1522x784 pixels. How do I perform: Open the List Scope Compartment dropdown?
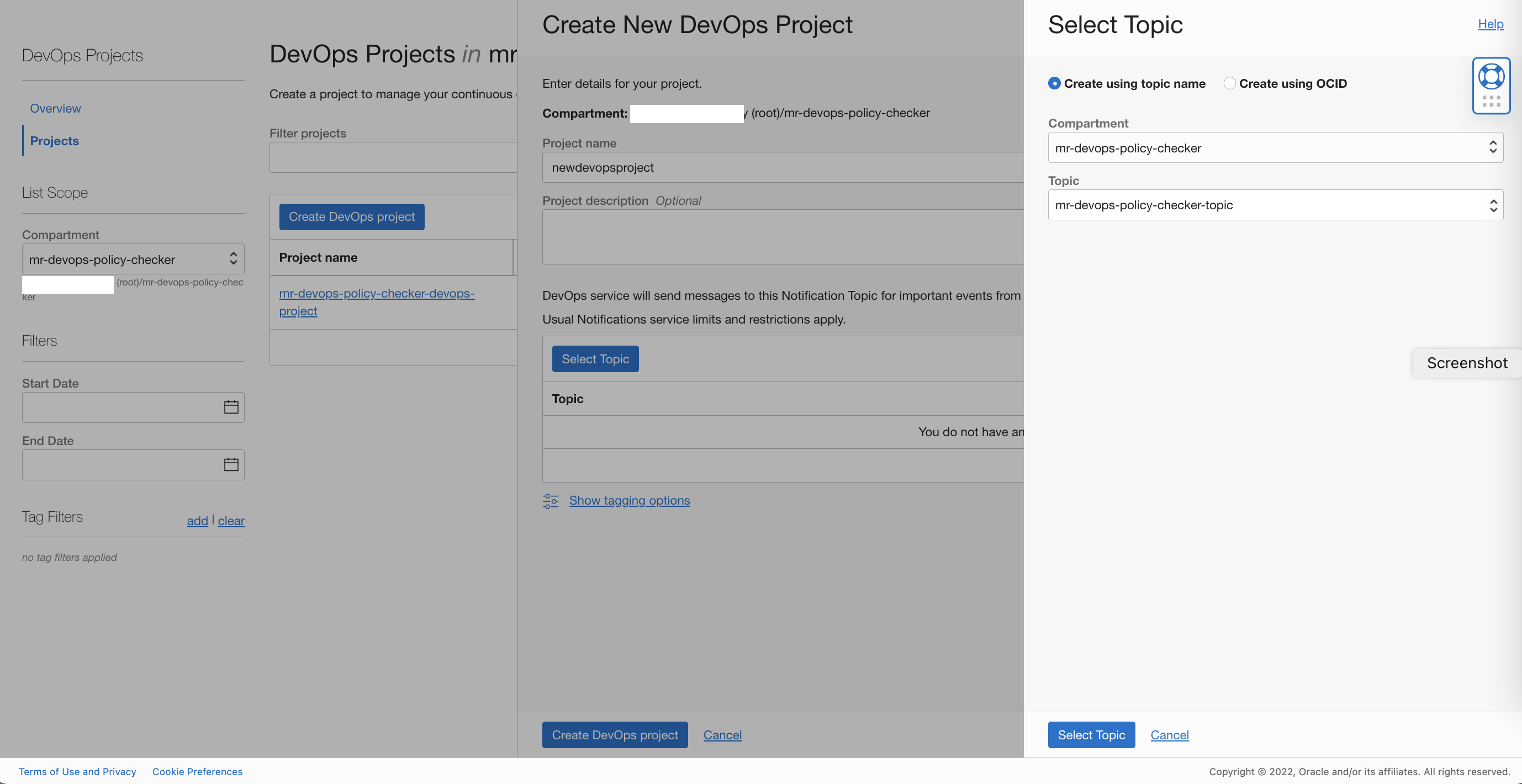point(133,259)
